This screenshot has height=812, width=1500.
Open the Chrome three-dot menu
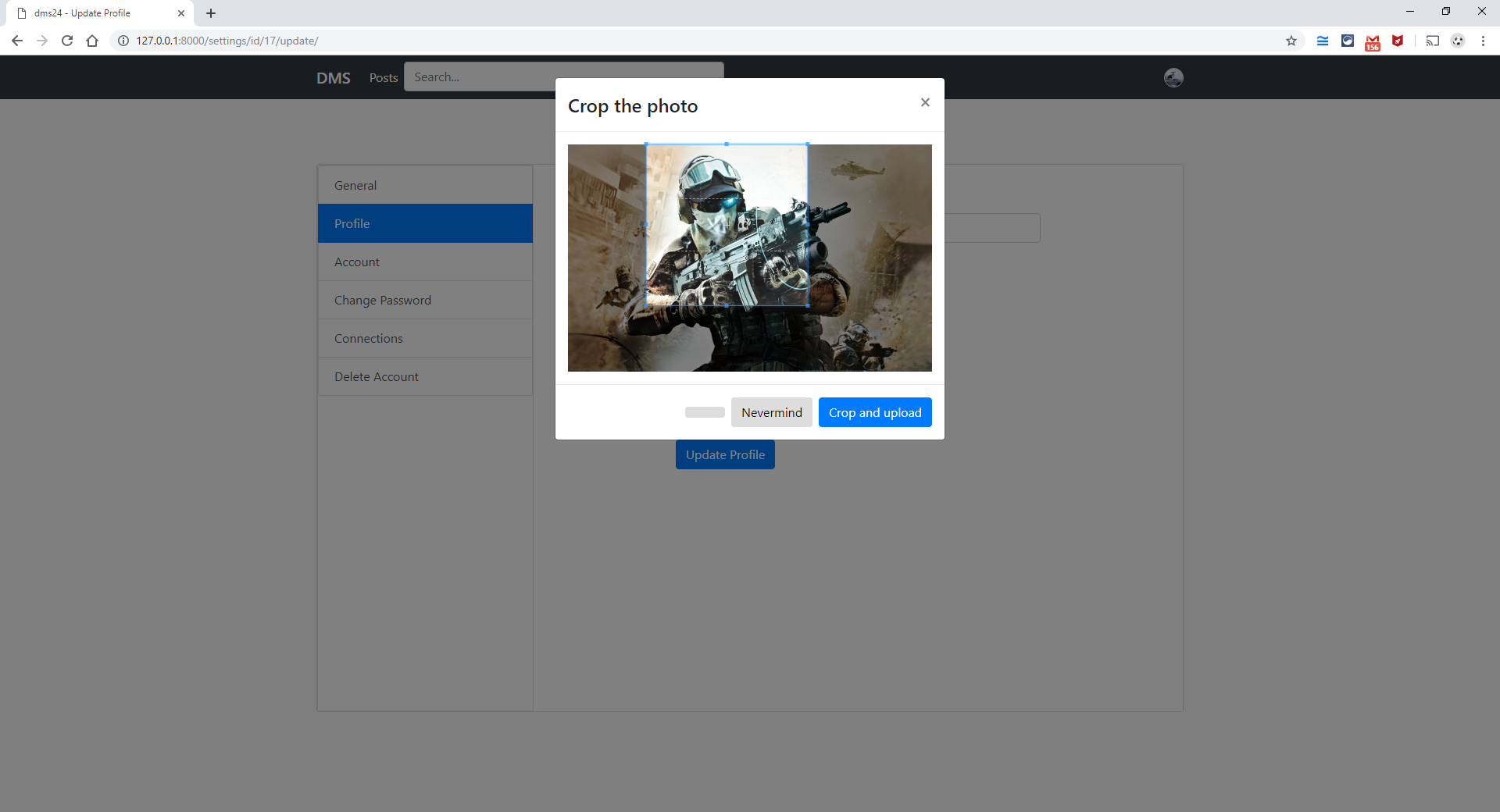[x=1483, y=41]
